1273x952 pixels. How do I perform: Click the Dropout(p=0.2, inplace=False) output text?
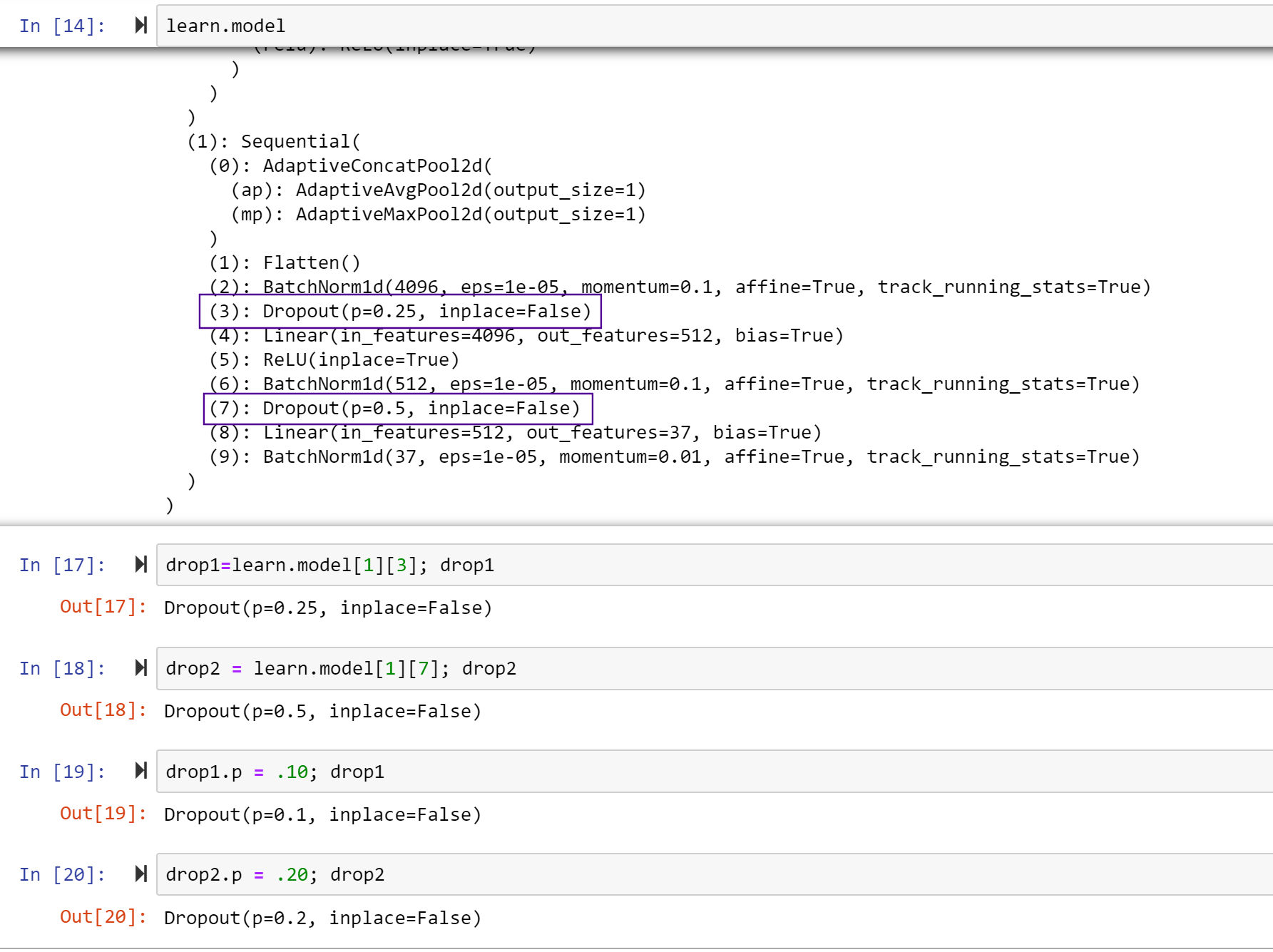(322, 918)
